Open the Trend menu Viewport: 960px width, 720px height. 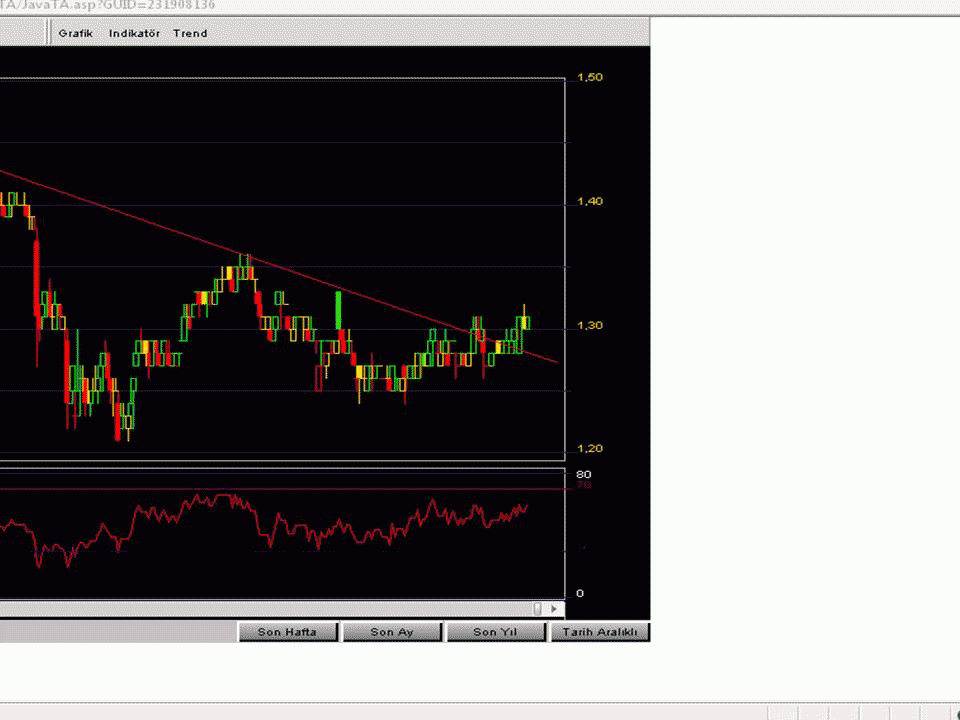(190, 33)
